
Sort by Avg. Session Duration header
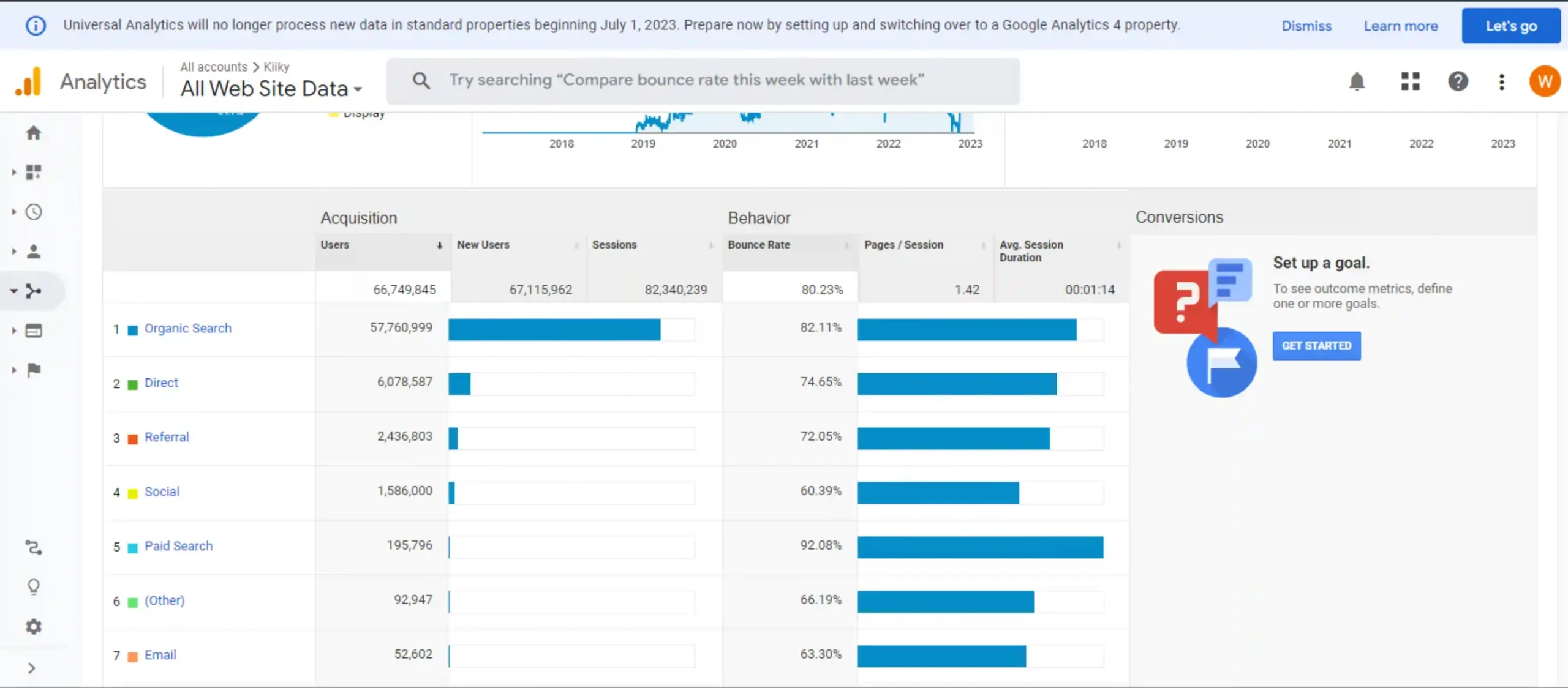tap(1031, 251)
